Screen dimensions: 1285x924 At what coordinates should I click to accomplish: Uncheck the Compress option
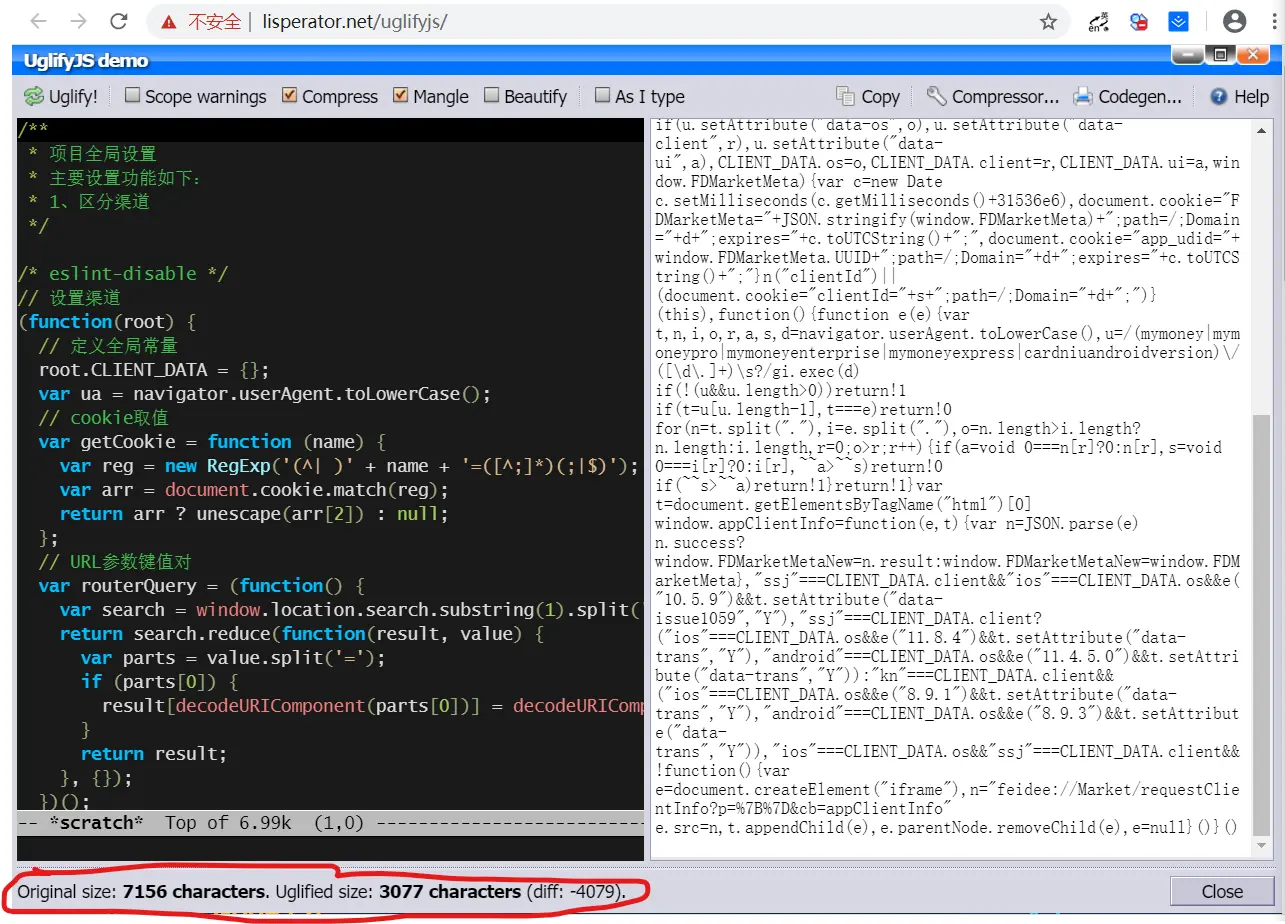pyautogui.click(x=290, y=95)
